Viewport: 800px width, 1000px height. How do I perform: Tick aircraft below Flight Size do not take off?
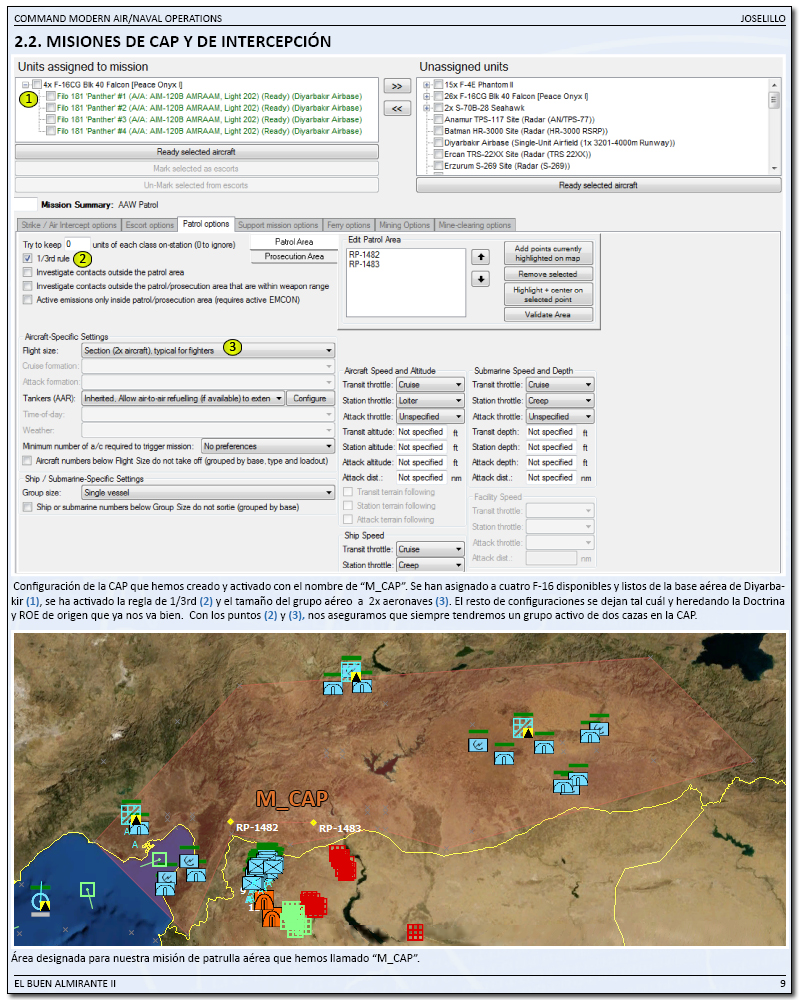[27, 460]
